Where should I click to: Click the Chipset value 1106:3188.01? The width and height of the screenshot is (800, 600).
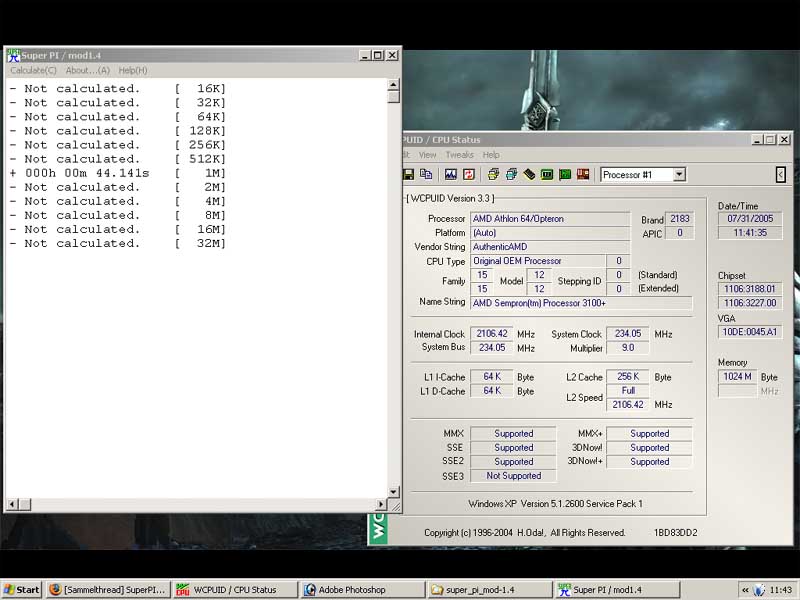tap(750, 289)
